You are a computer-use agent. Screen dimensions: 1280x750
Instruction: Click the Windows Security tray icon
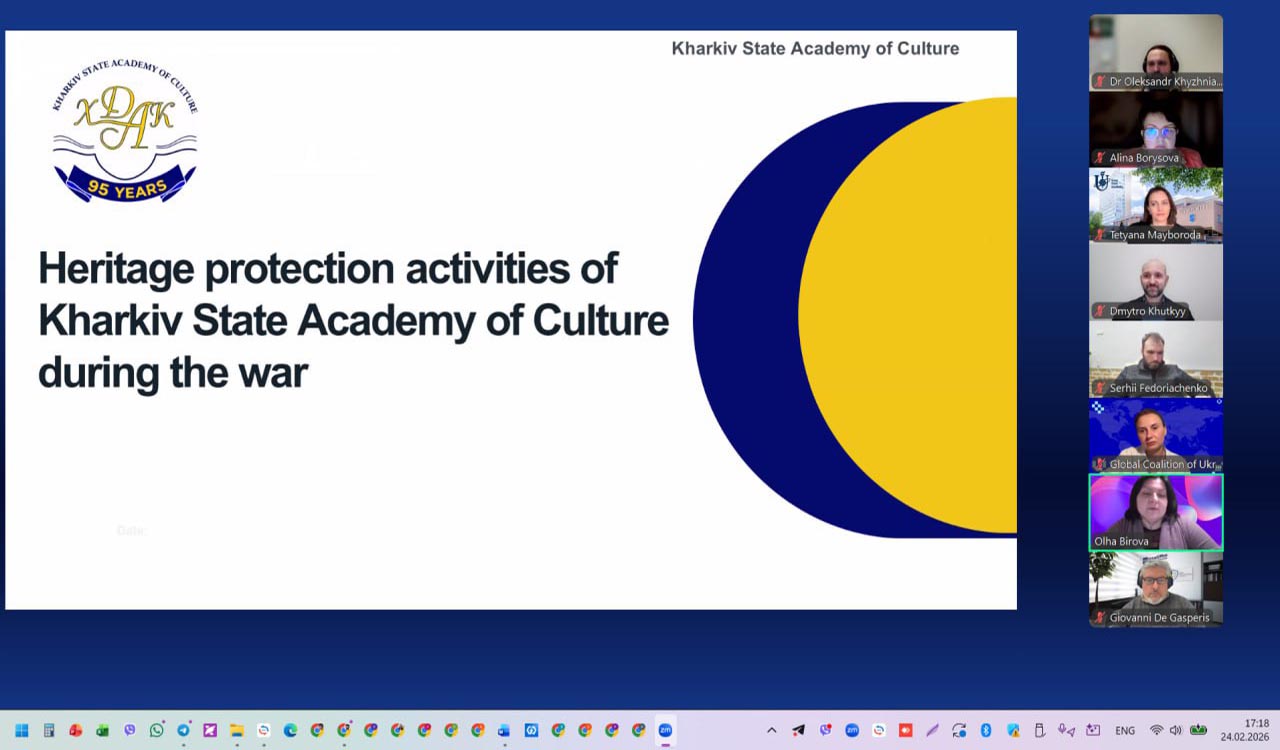coord(1012,730)
